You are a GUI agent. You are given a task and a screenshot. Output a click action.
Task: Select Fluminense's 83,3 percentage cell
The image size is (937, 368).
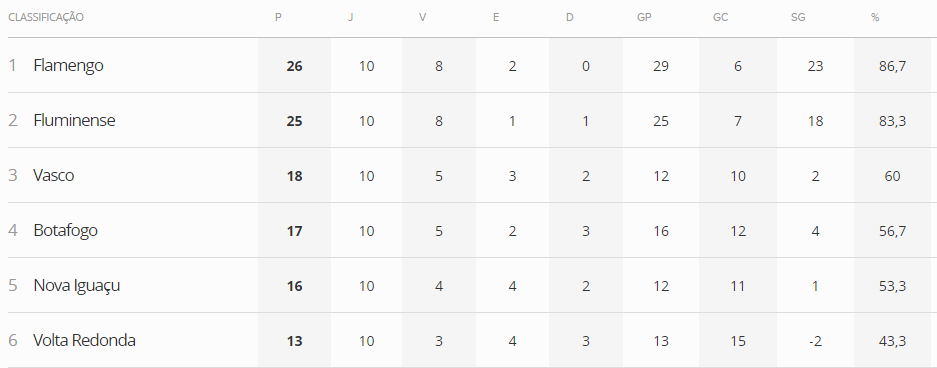coord(893,121)
